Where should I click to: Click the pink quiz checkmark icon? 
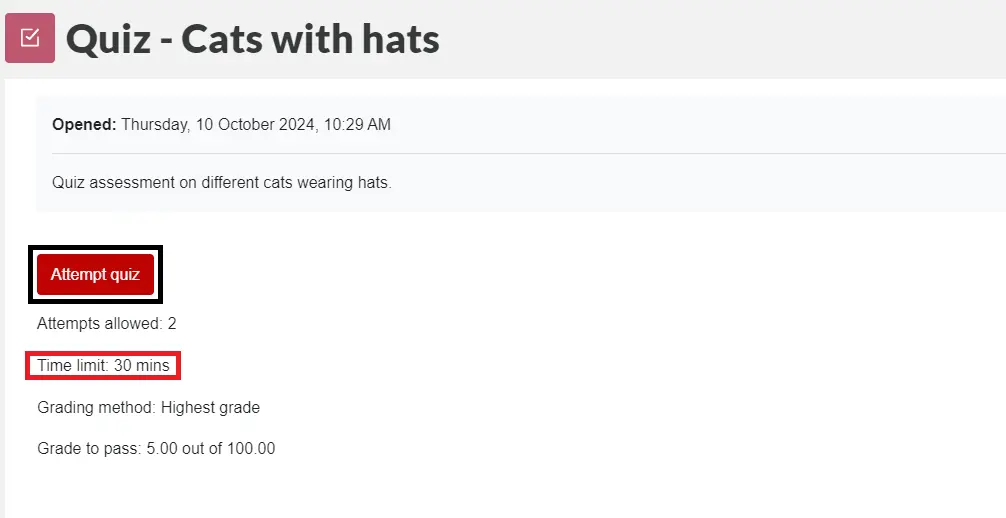pos(30,38)
